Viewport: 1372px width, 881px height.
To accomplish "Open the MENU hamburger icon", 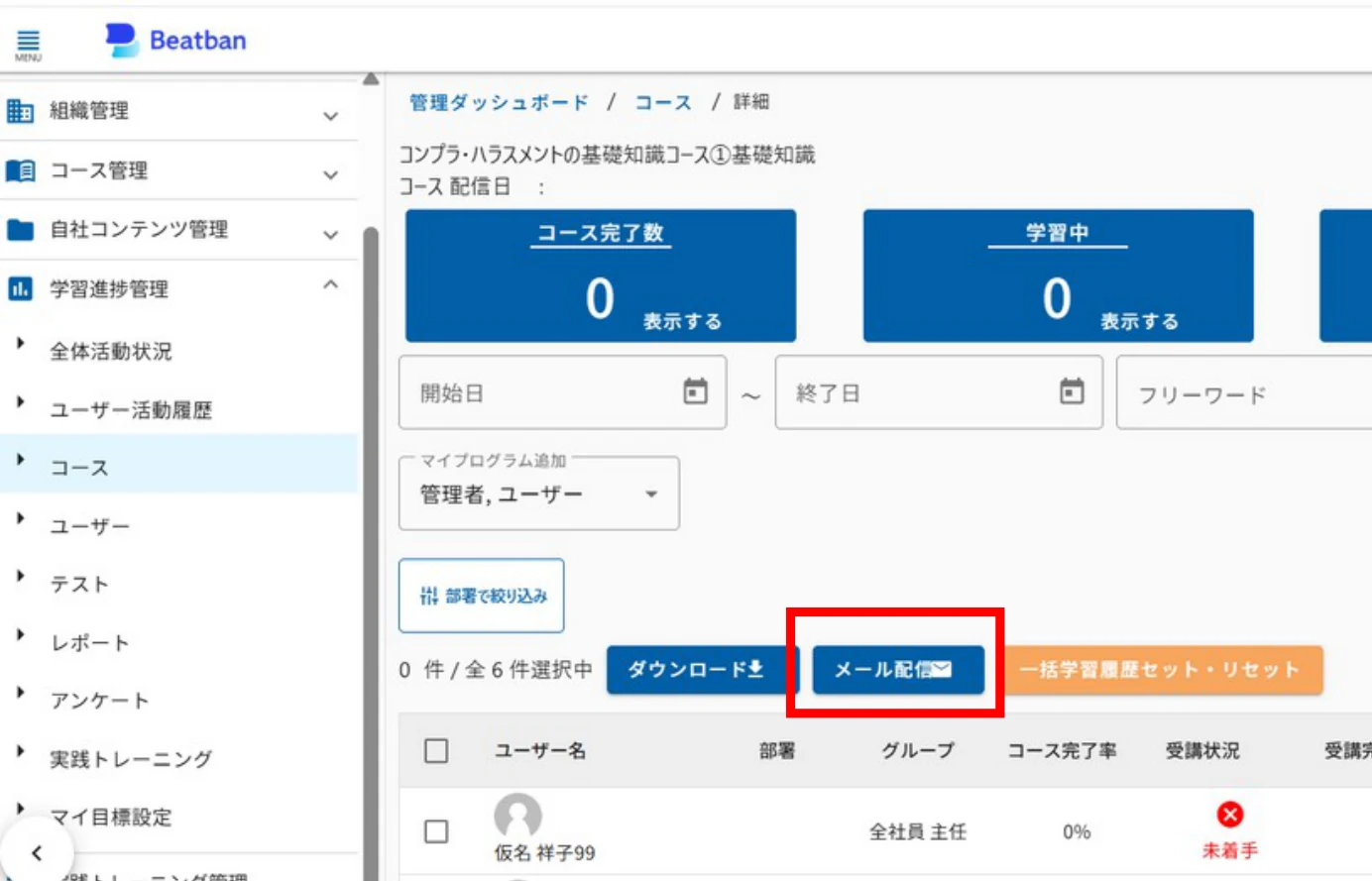I will [x=28, y=44].
